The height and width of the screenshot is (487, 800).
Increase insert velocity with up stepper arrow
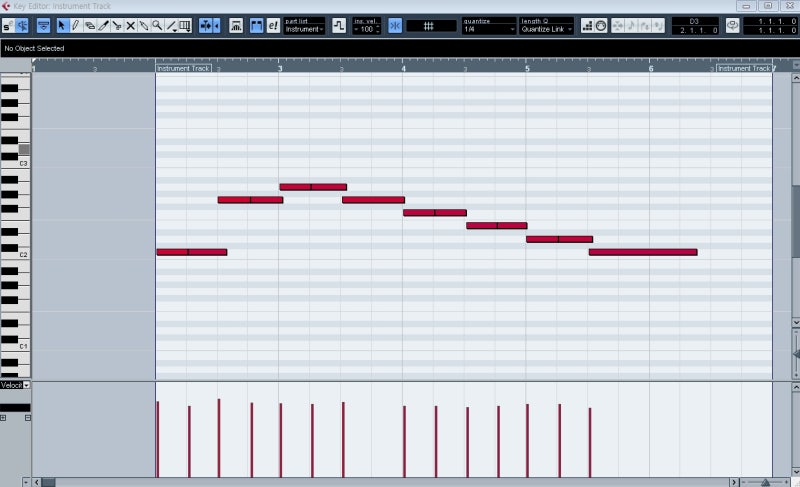(378, 27)
